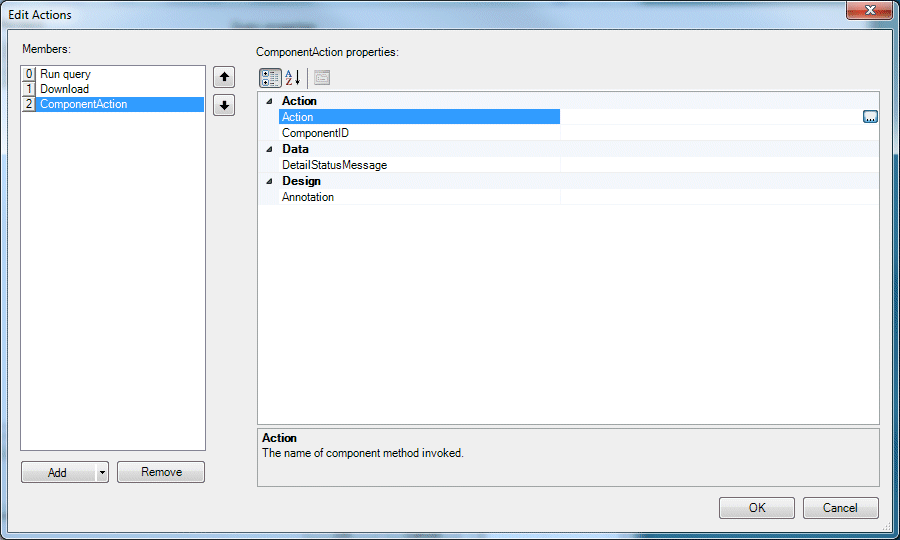The width and height of the screenshot is (900, 540).
Task: Move selected member down with arrow
Action: point(224,106)
